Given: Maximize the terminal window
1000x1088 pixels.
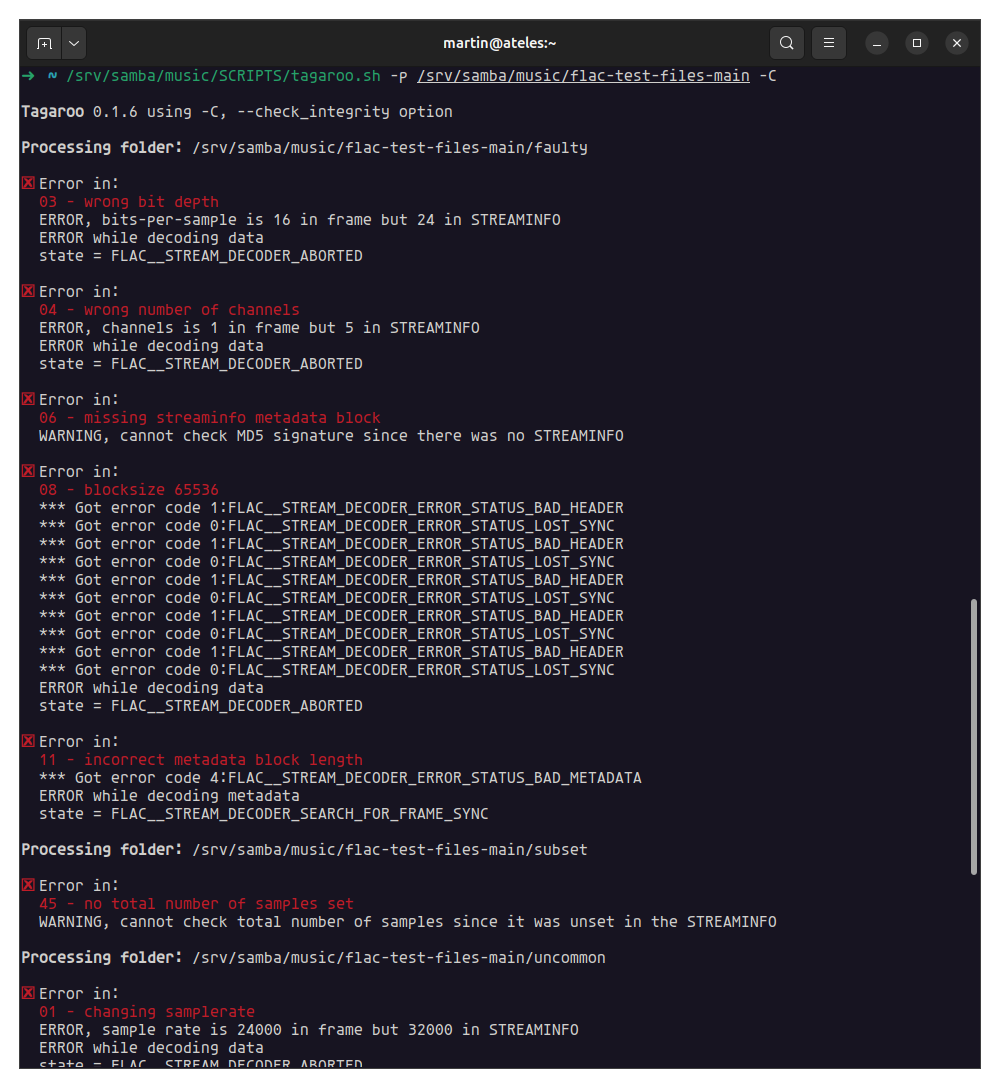Looking at the screenshot, I should (x=917, y=43).
